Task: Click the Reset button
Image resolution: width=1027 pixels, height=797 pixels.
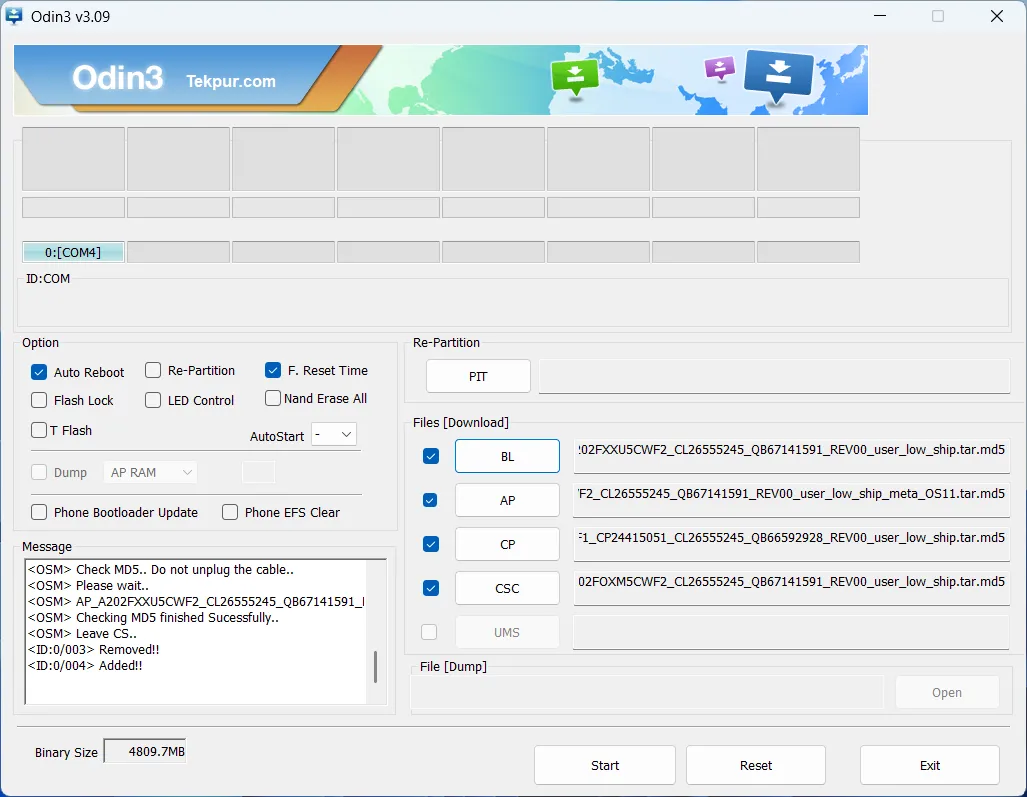Action: (755, 765)
